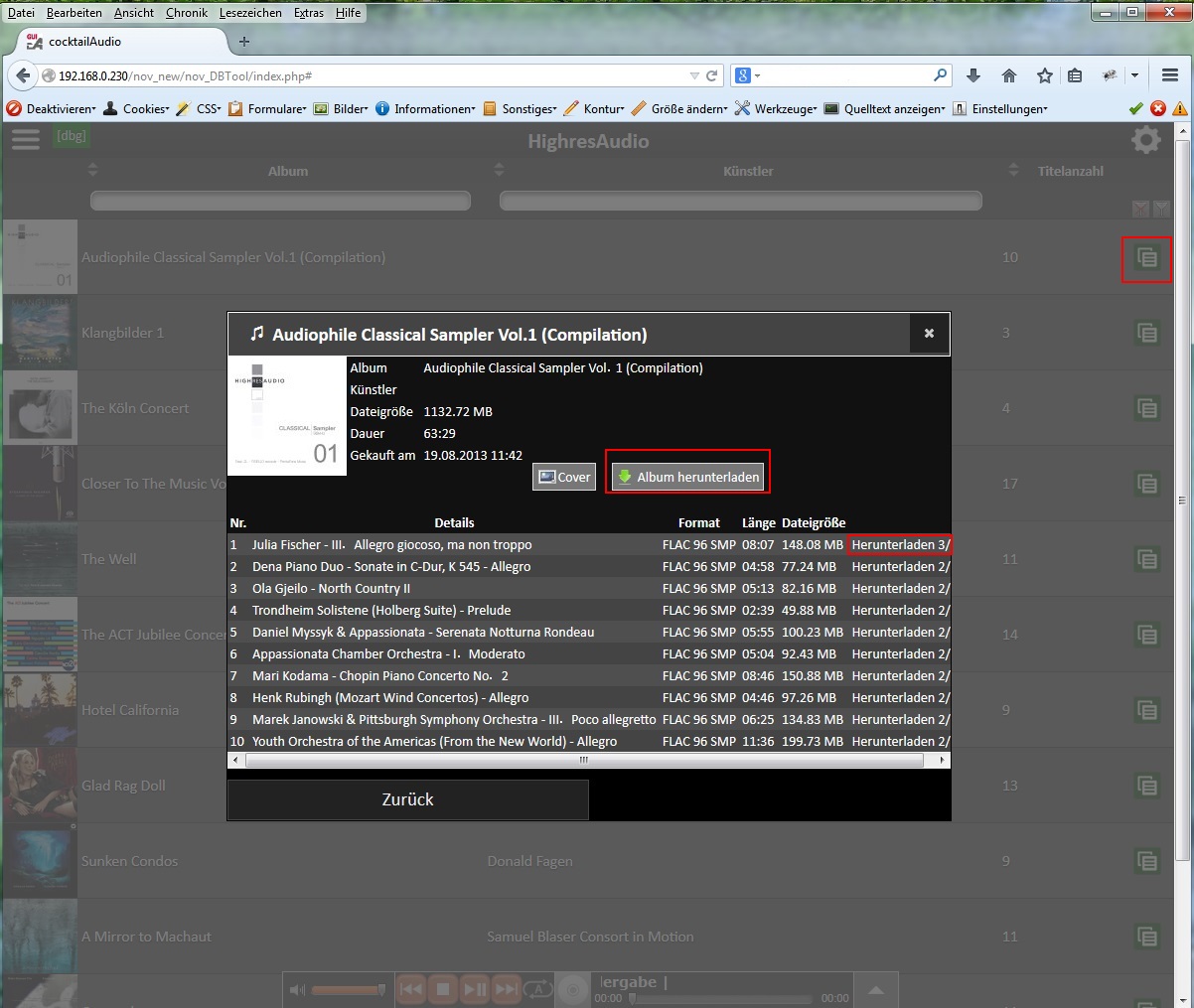This screenshot has width=1194, height=1008.
Task: Expand the player bar with the up arrow
Action: 876,990
